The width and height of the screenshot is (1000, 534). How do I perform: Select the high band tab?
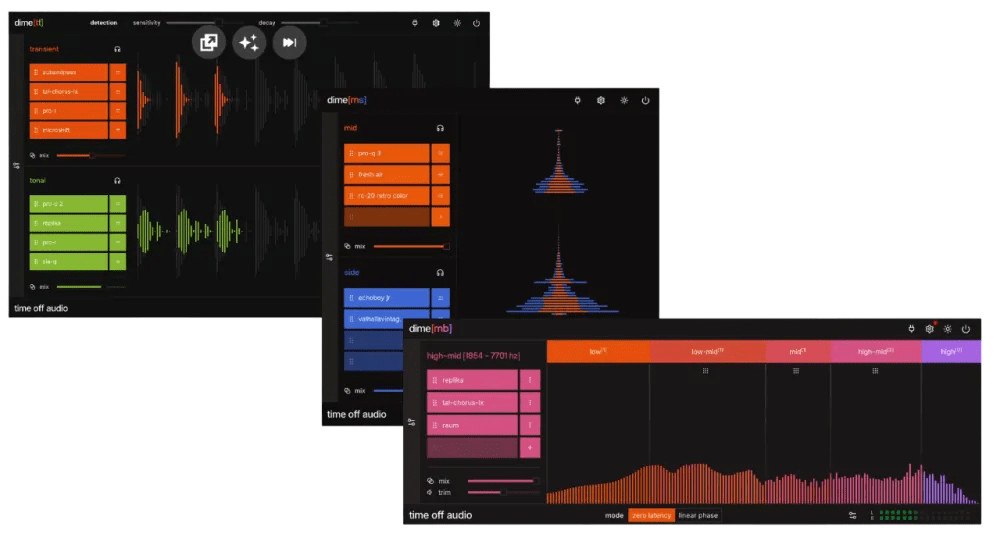[x=951, y=352]
